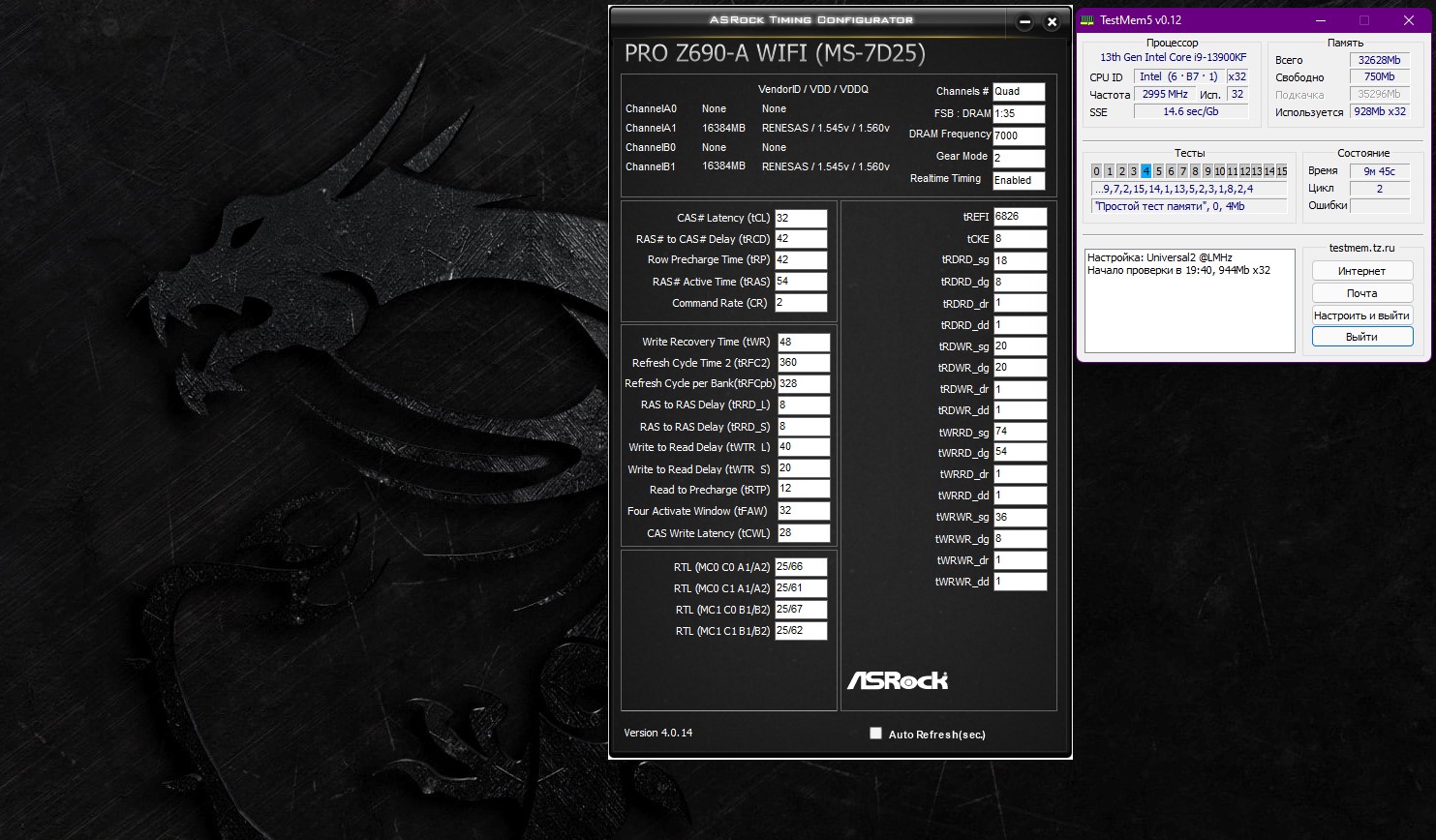Focus the tWRRD_sg value field

1021,432
